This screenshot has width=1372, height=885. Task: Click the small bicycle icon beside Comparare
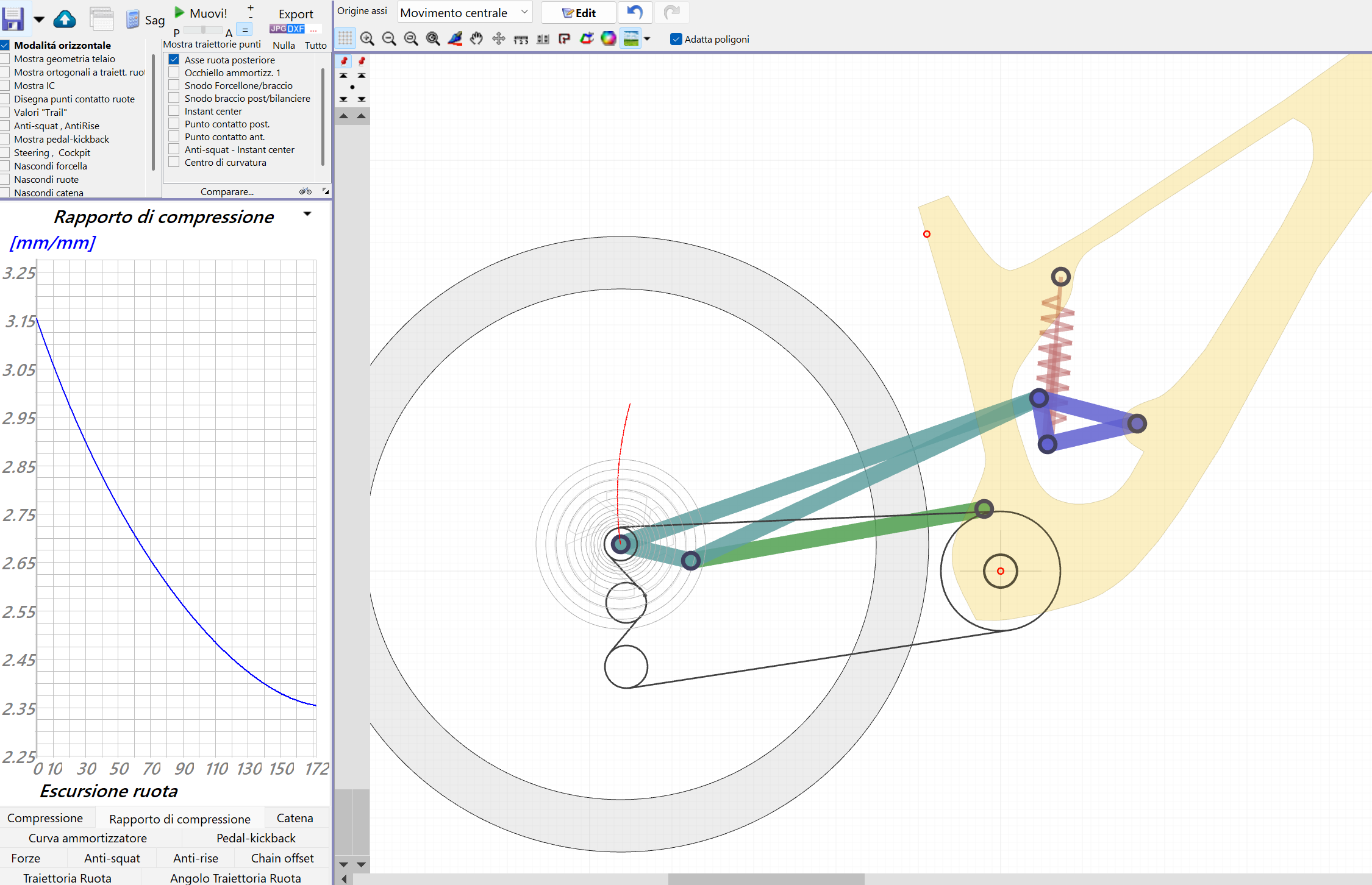coord(305,191)
